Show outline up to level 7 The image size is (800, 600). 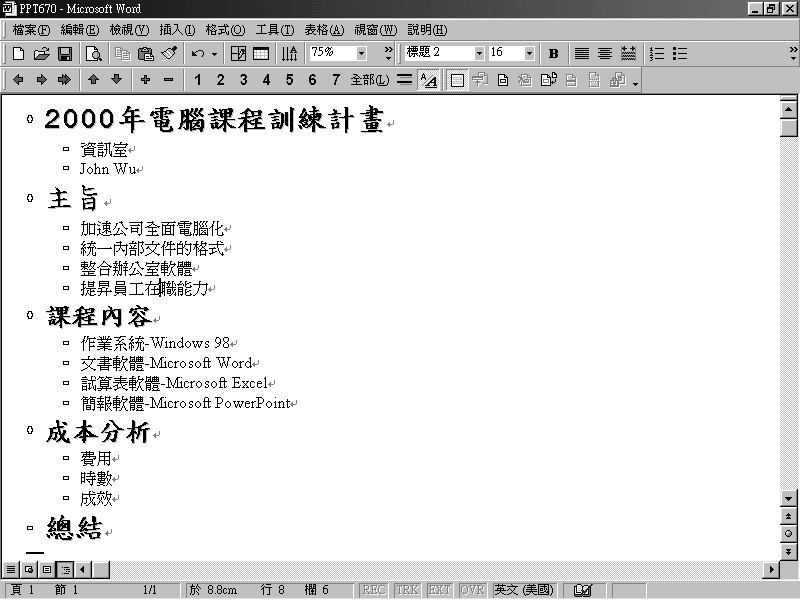(336, 80)
